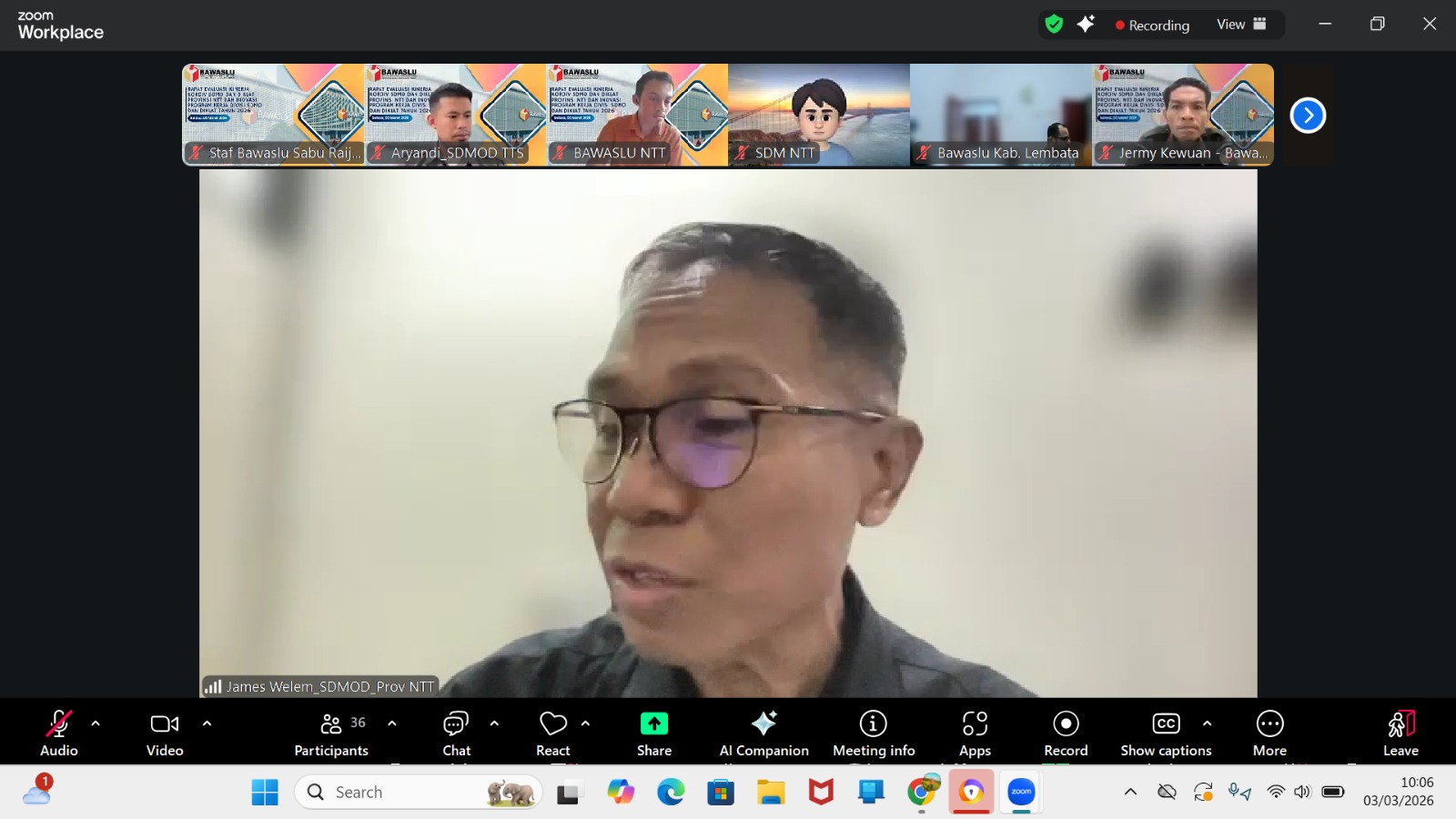Open Google Chrome from the taskbar
The height and width of the screenshot is (819, 1456).
(x=921, y=793)
